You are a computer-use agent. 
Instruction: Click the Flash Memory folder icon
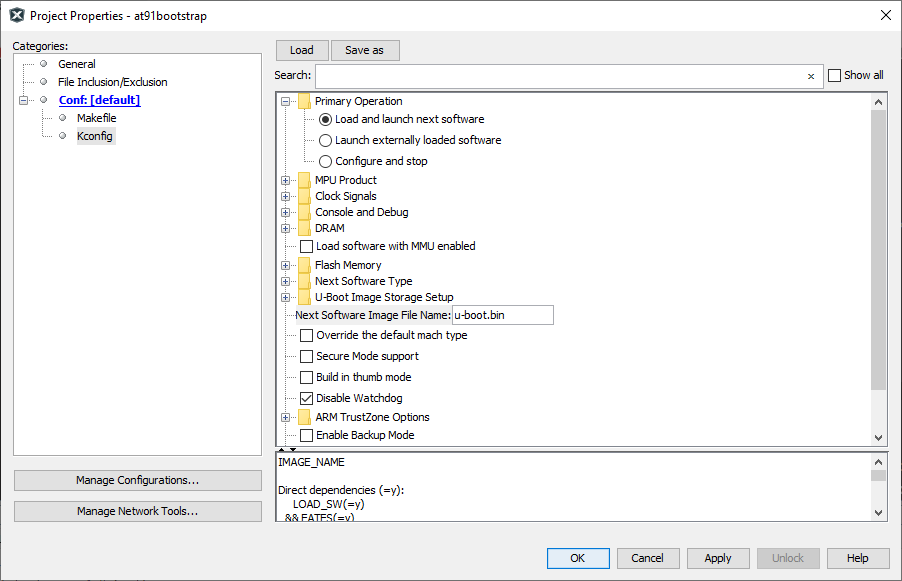pos(304,265)
